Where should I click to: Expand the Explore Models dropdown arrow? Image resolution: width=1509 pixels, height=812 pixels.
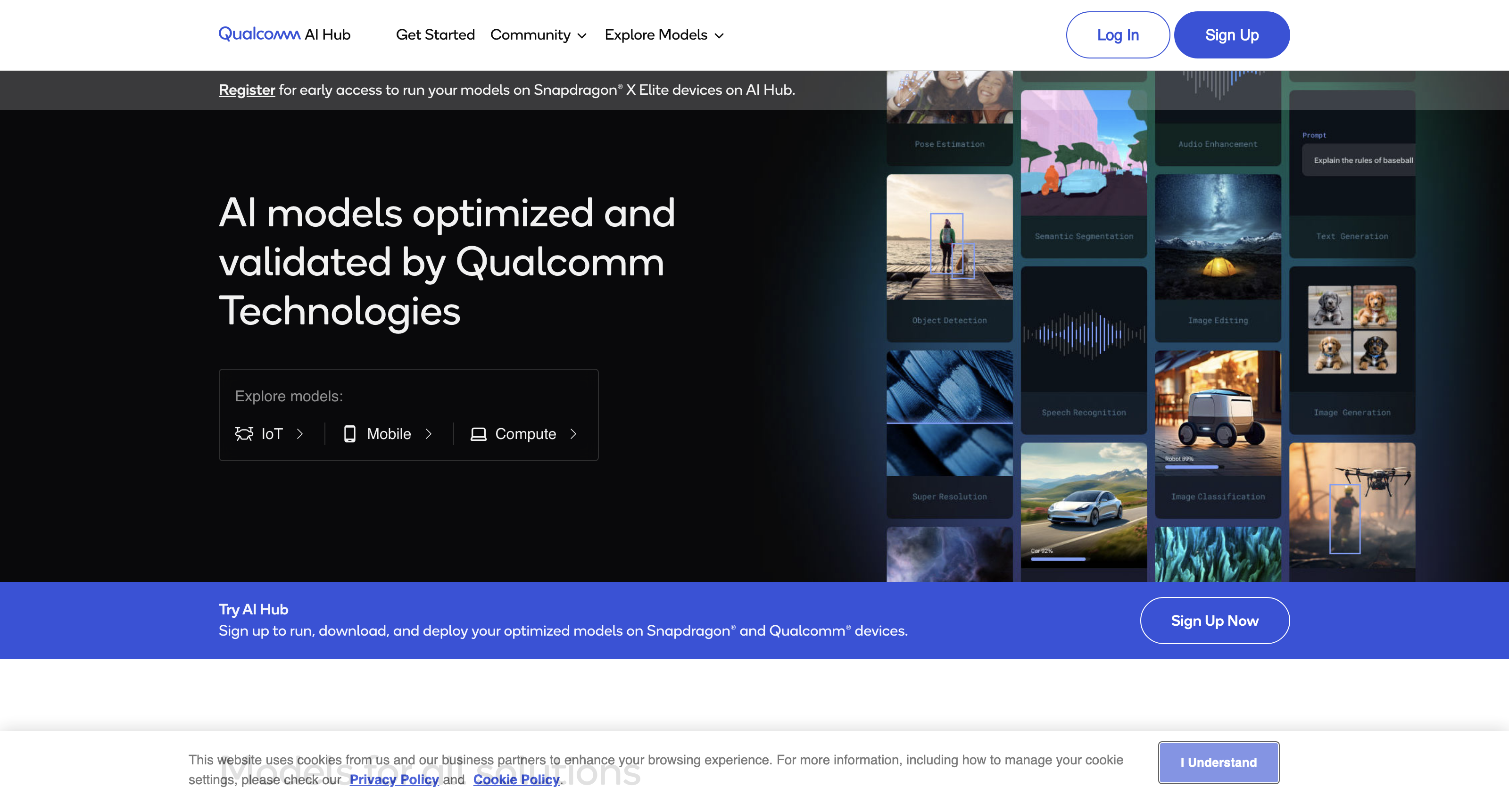(719, 36)
